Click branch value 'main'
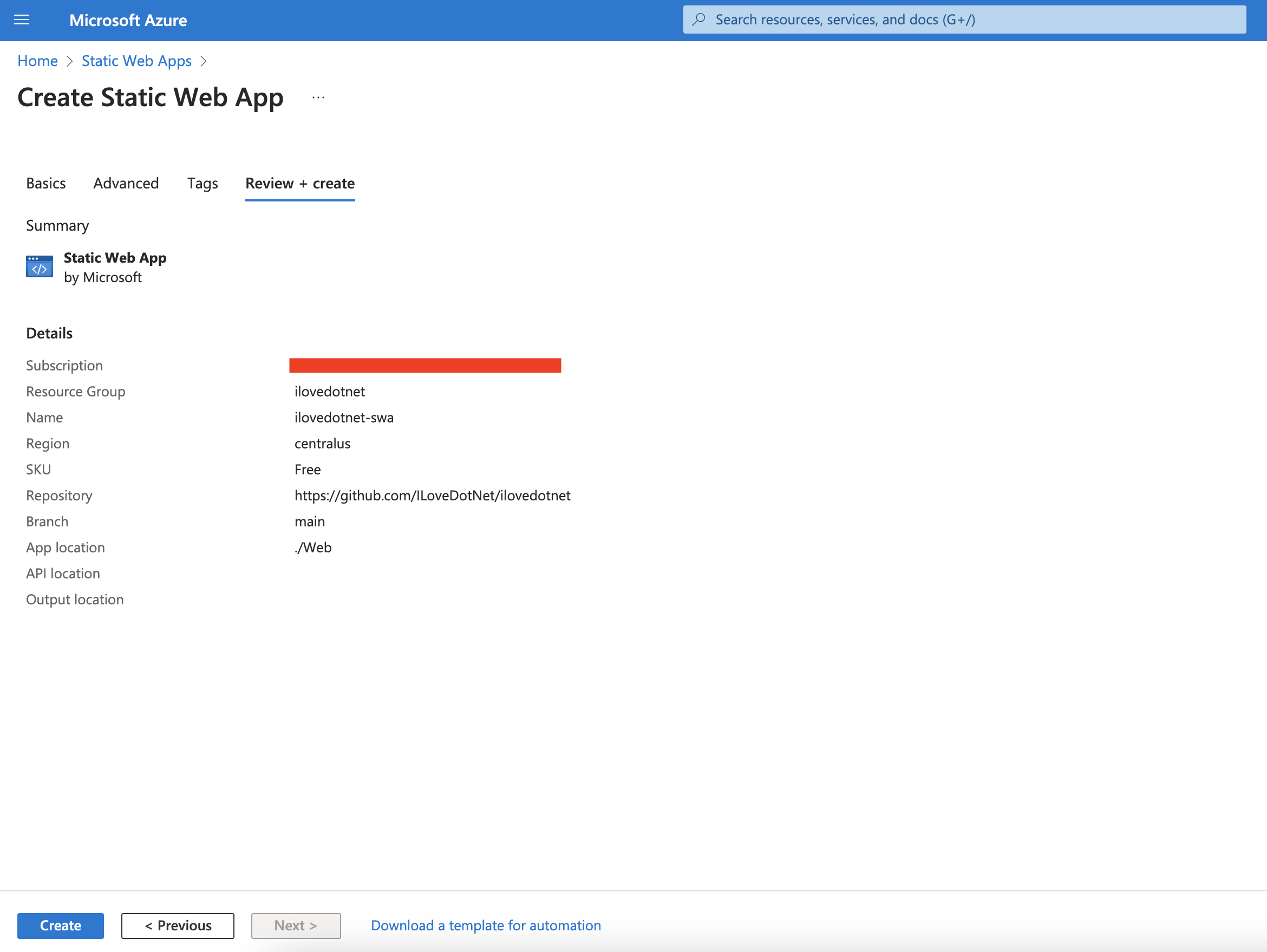The image size is (1267, 952). [x=310, y=522]
